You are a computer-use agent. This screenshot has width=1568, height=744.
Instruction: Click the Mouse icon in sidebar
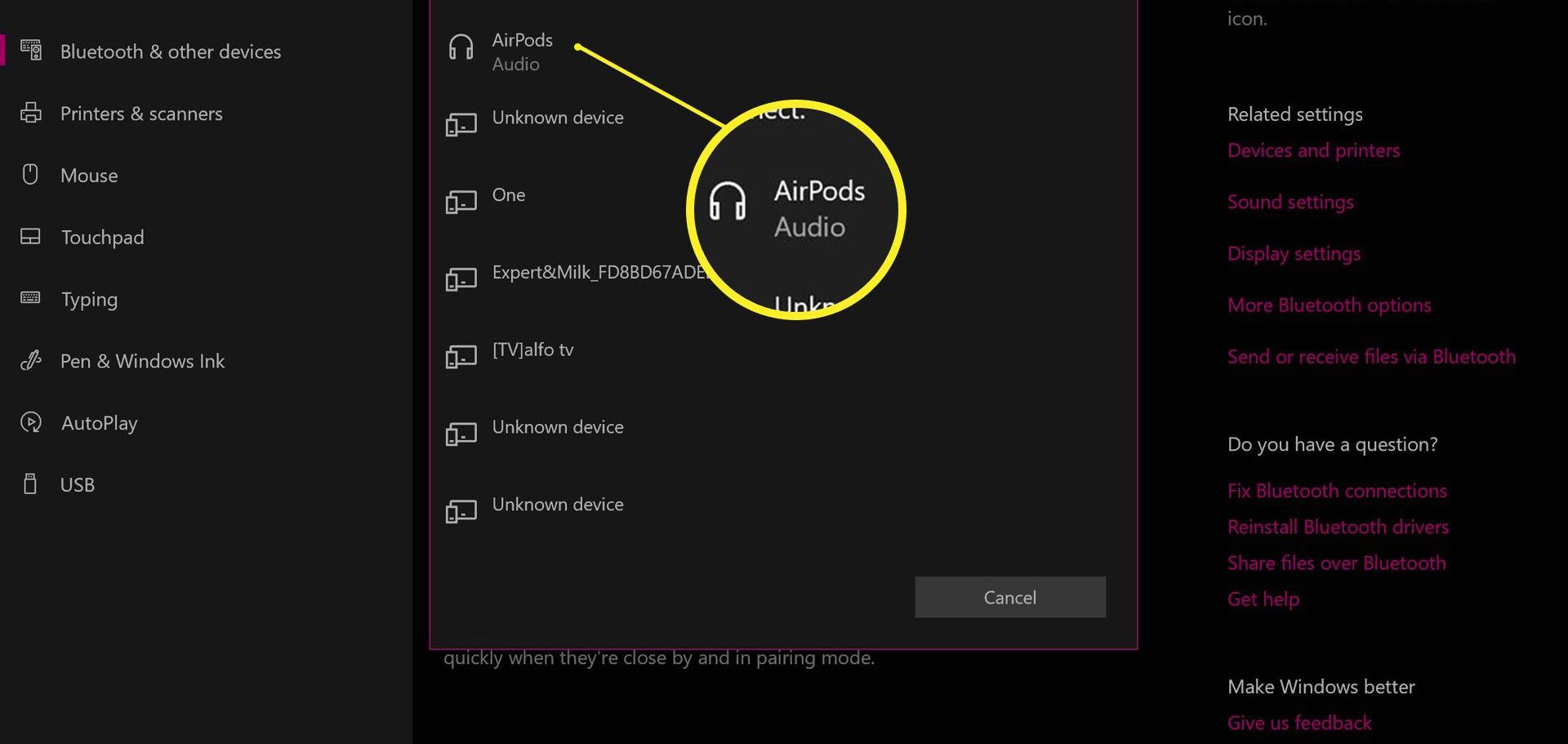30,174
